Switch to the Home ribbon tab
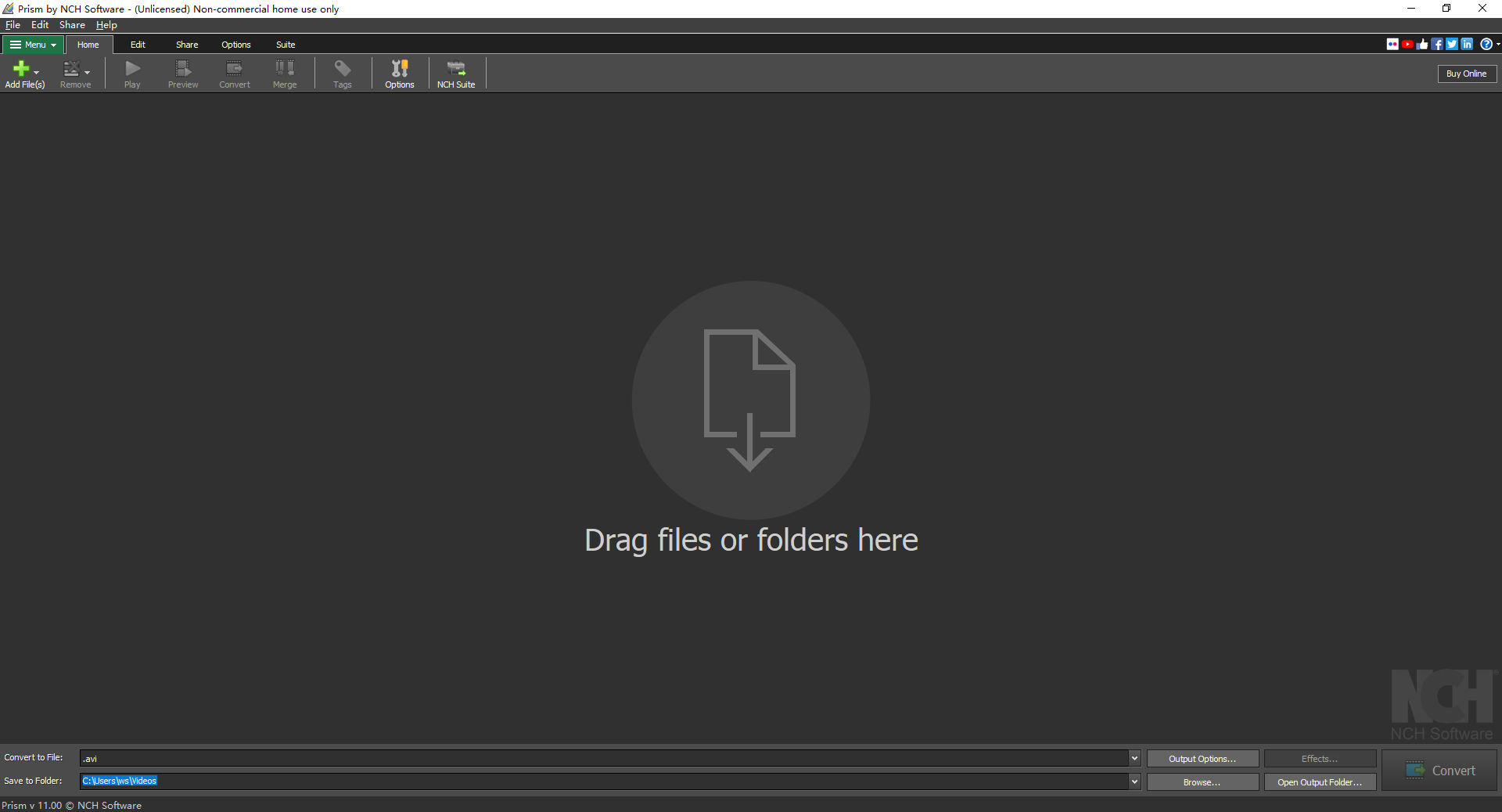 tap(88, 45)
